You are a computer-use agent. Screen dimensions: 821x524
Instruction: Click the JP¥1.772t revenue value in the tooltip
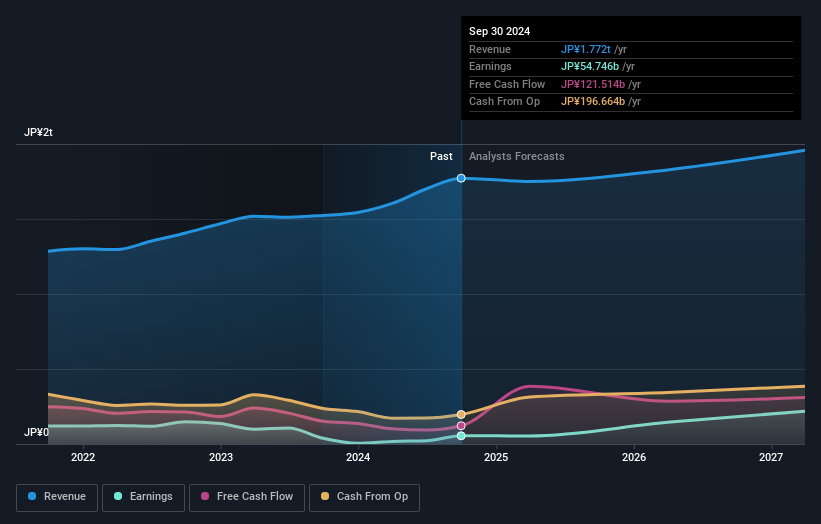[x=586, y=50]
